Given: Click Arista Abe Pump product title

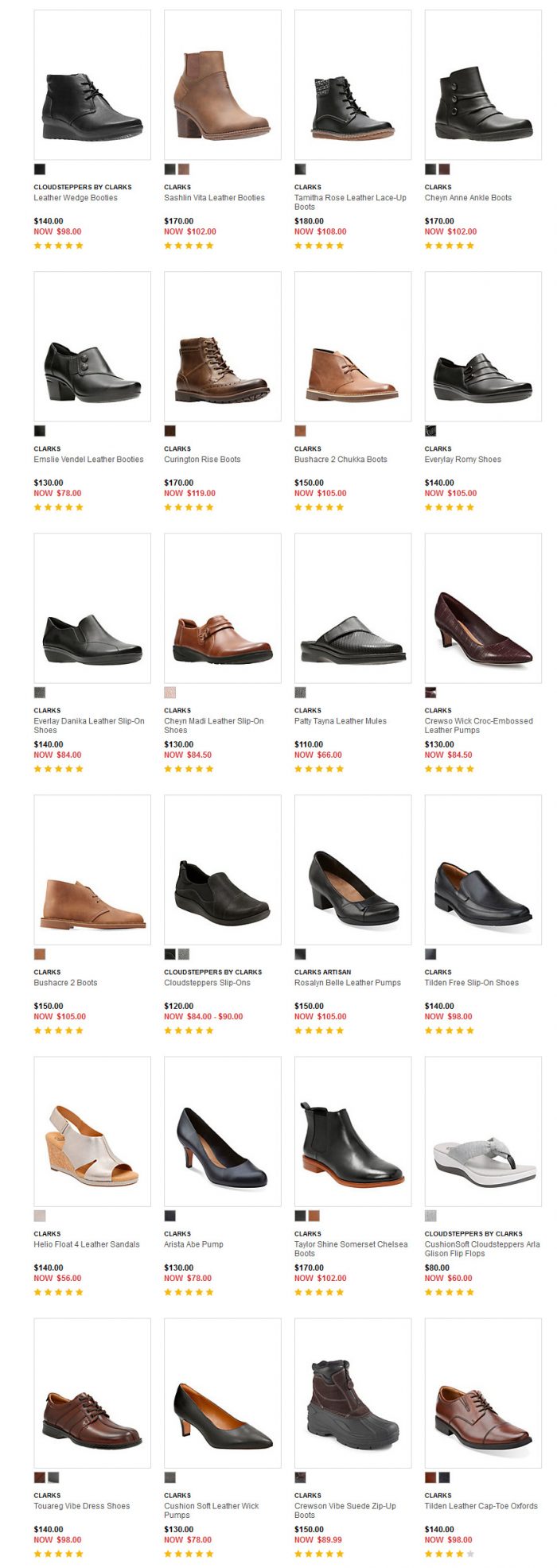Looking at the screenshot, I should click(x=193, y=1244).
